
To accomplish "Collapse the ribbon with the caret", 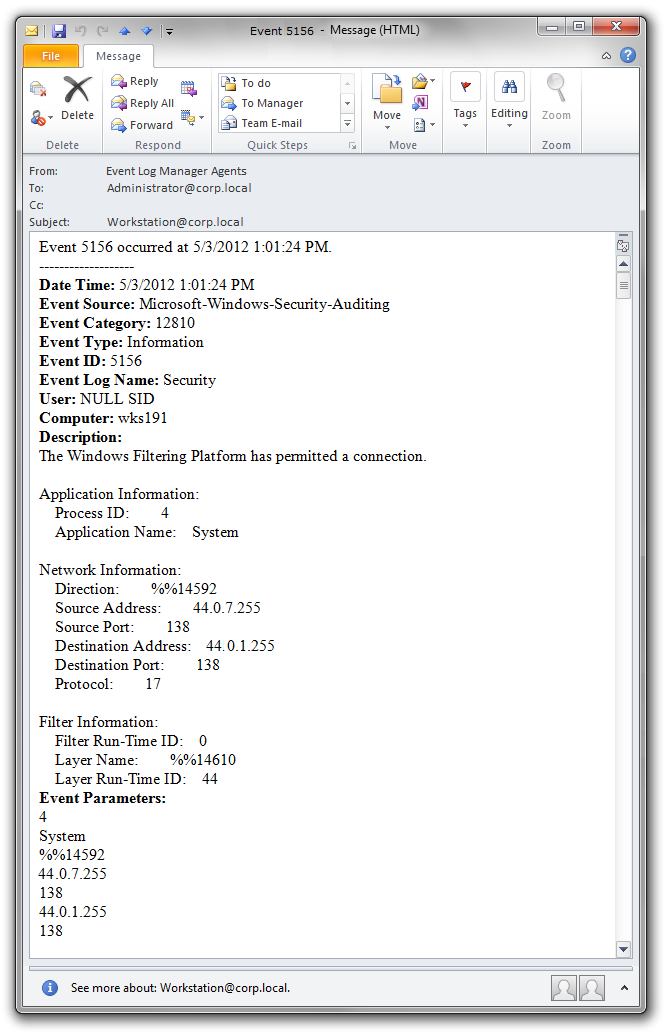I will click(607, 56).
